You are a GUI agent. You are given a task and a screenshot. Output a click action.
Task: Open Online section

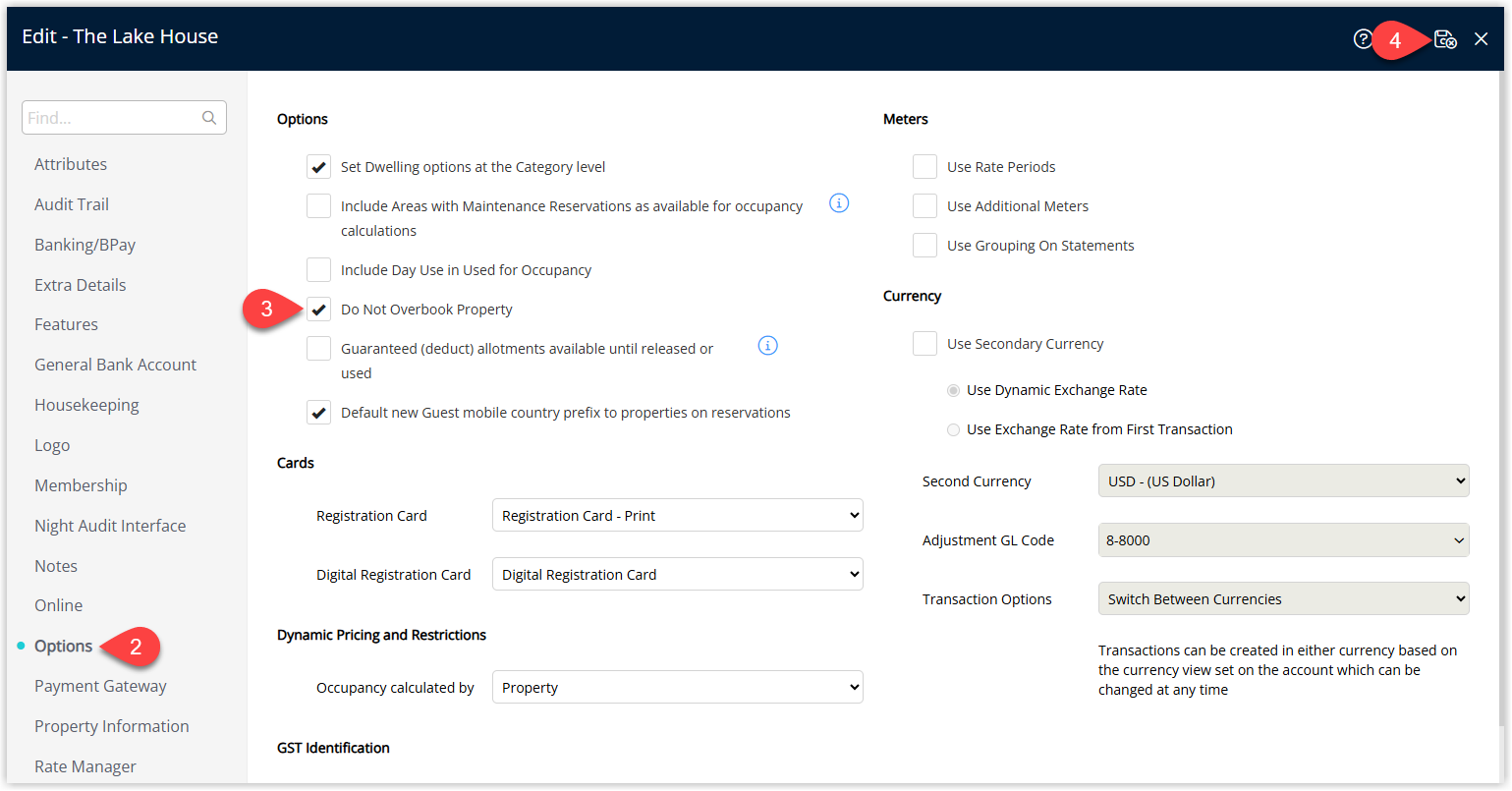pos(59,605)
